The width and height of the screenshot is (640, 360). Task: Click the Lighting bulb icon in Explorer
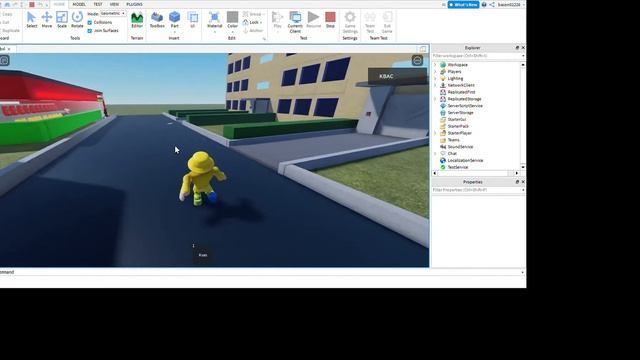click(443, 78)
